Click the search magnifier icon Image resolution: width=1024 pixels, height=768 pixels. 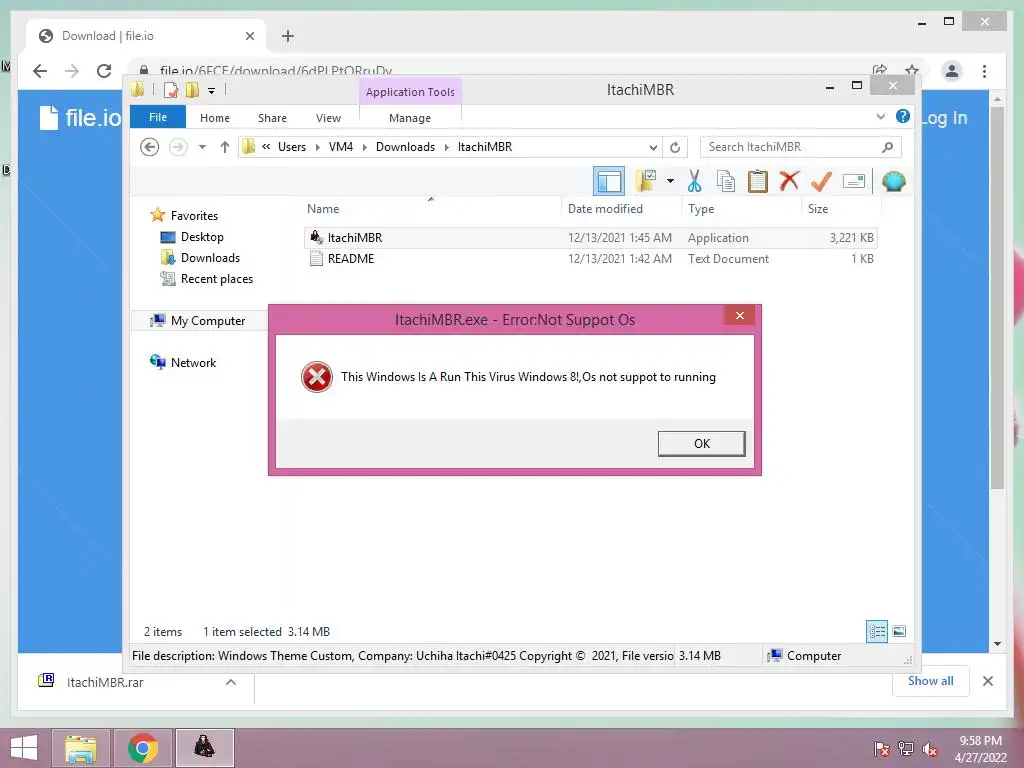coord(887,147)
